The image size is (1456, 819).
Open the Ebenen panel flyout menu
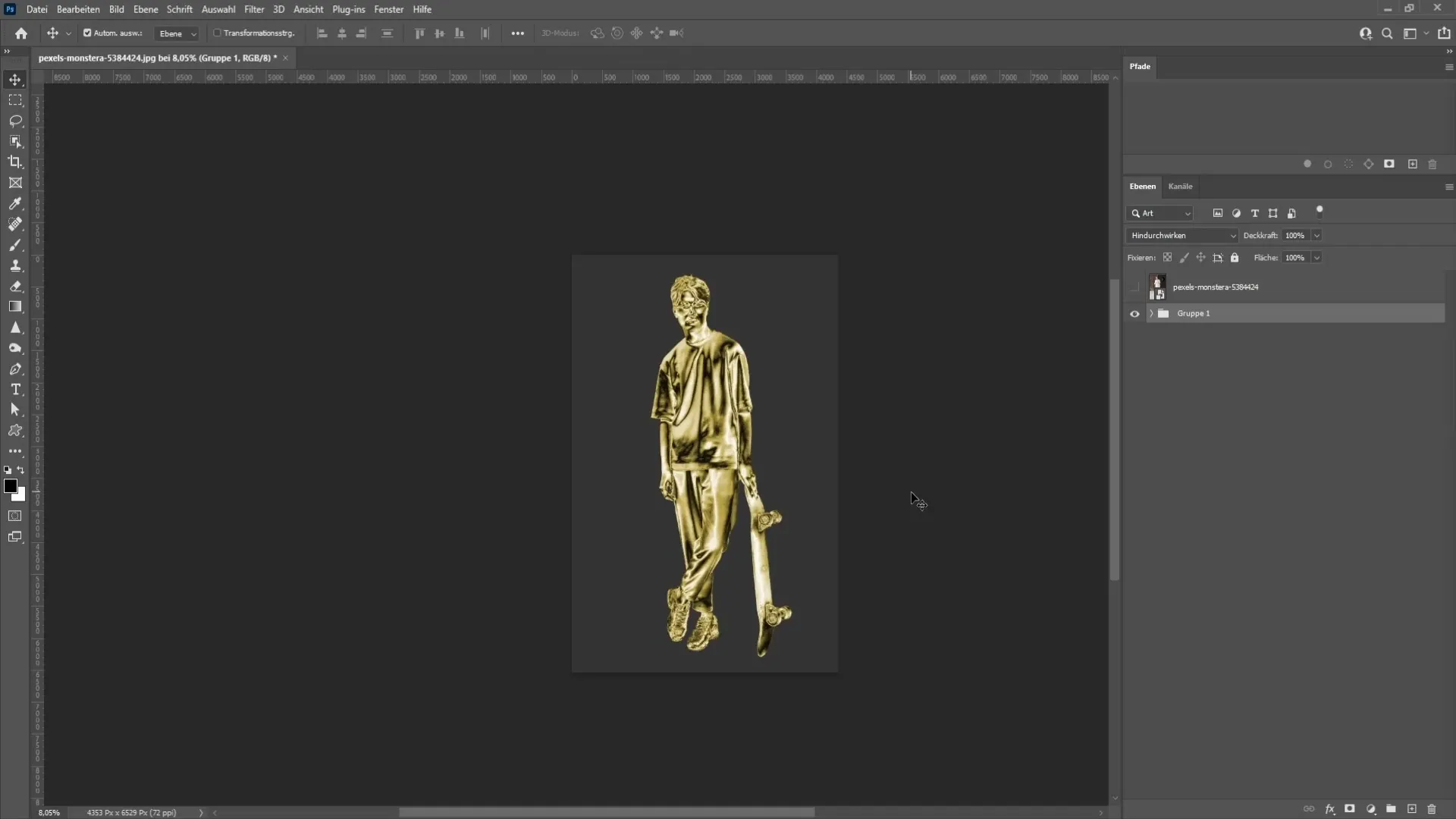tap(1449, 187)
